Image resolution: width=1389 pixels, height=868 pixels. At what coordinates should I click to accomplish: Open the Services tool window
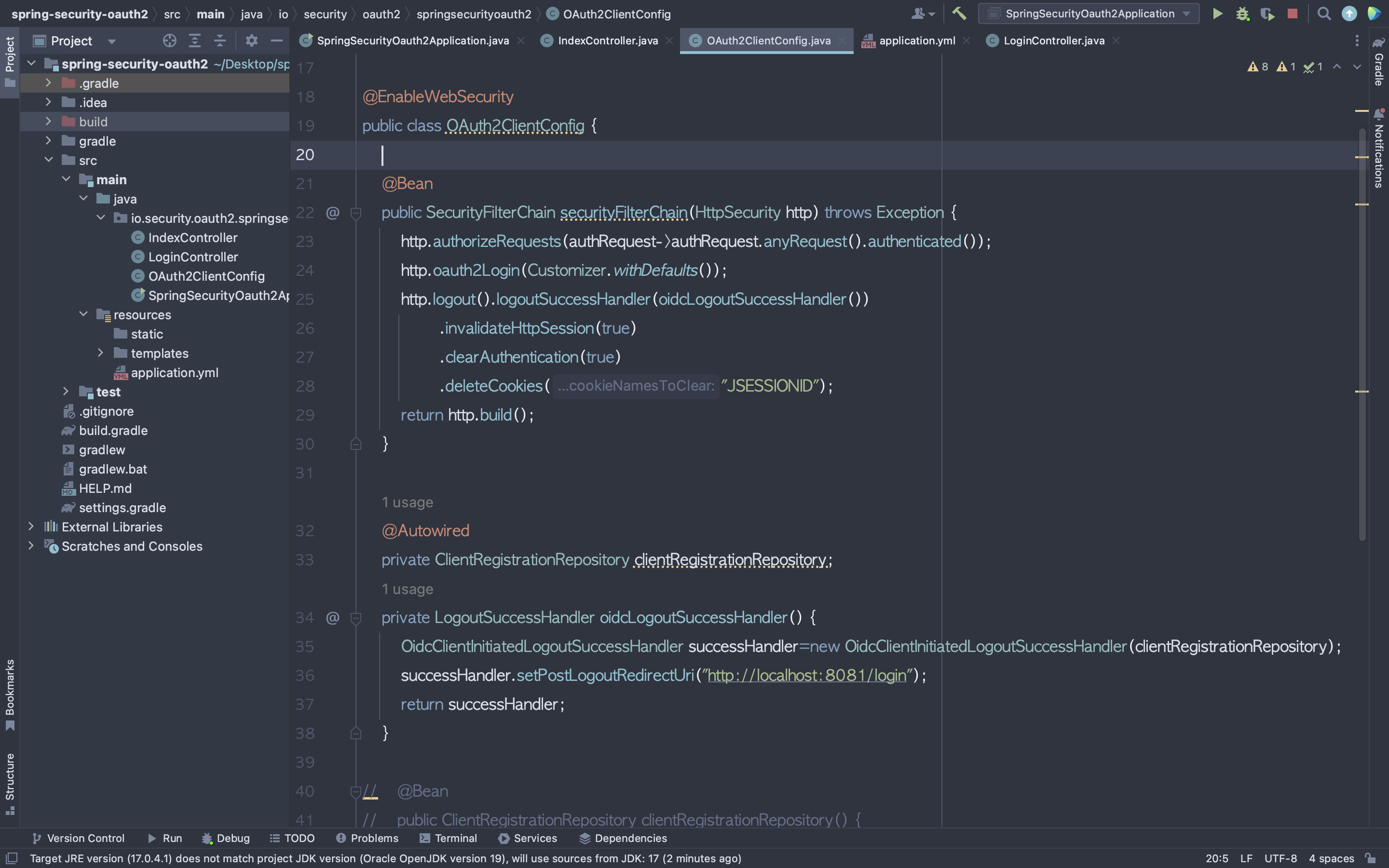(528, 838)
